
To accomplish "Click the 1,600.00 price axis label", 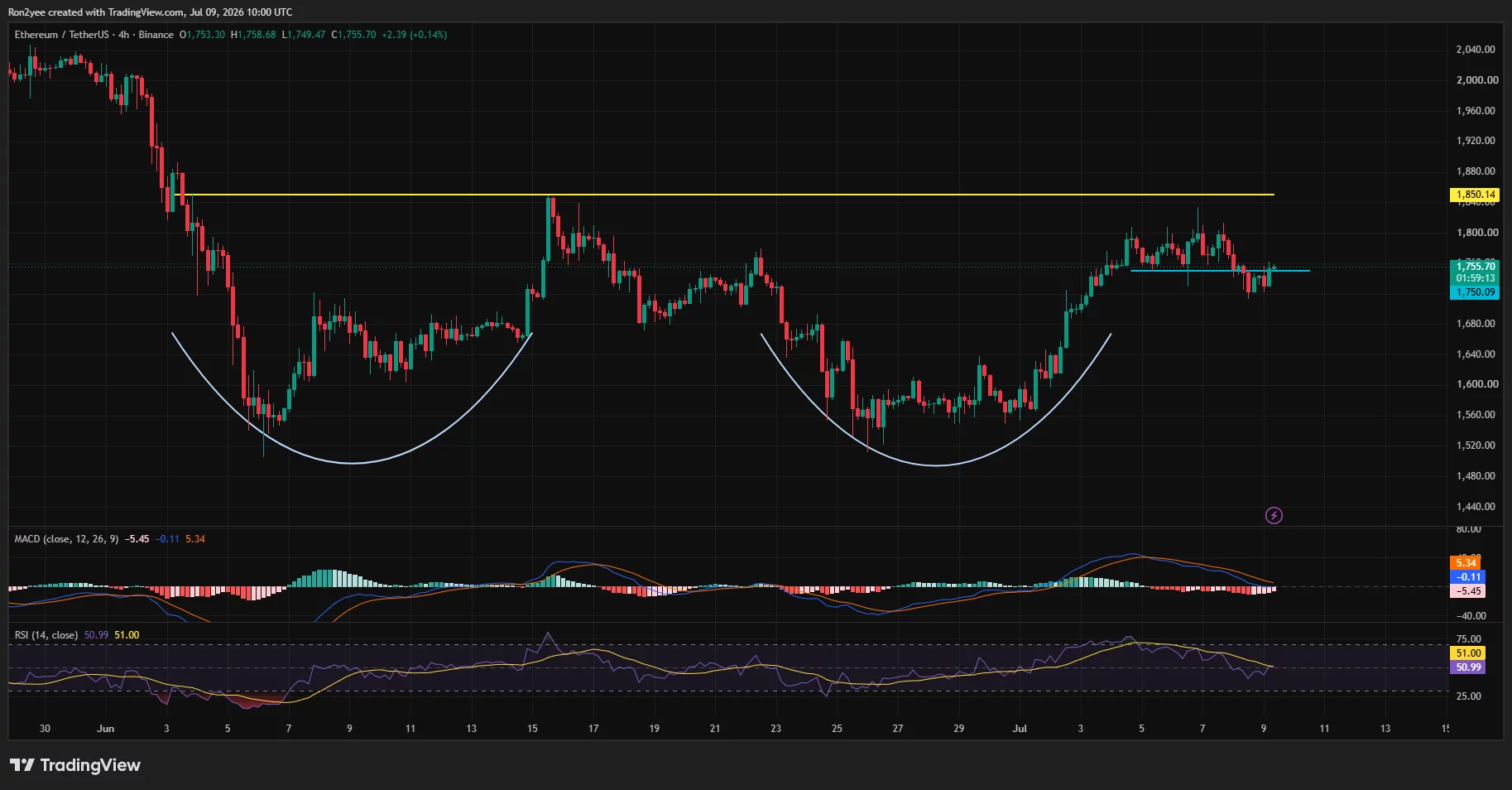I will 1477,384.
